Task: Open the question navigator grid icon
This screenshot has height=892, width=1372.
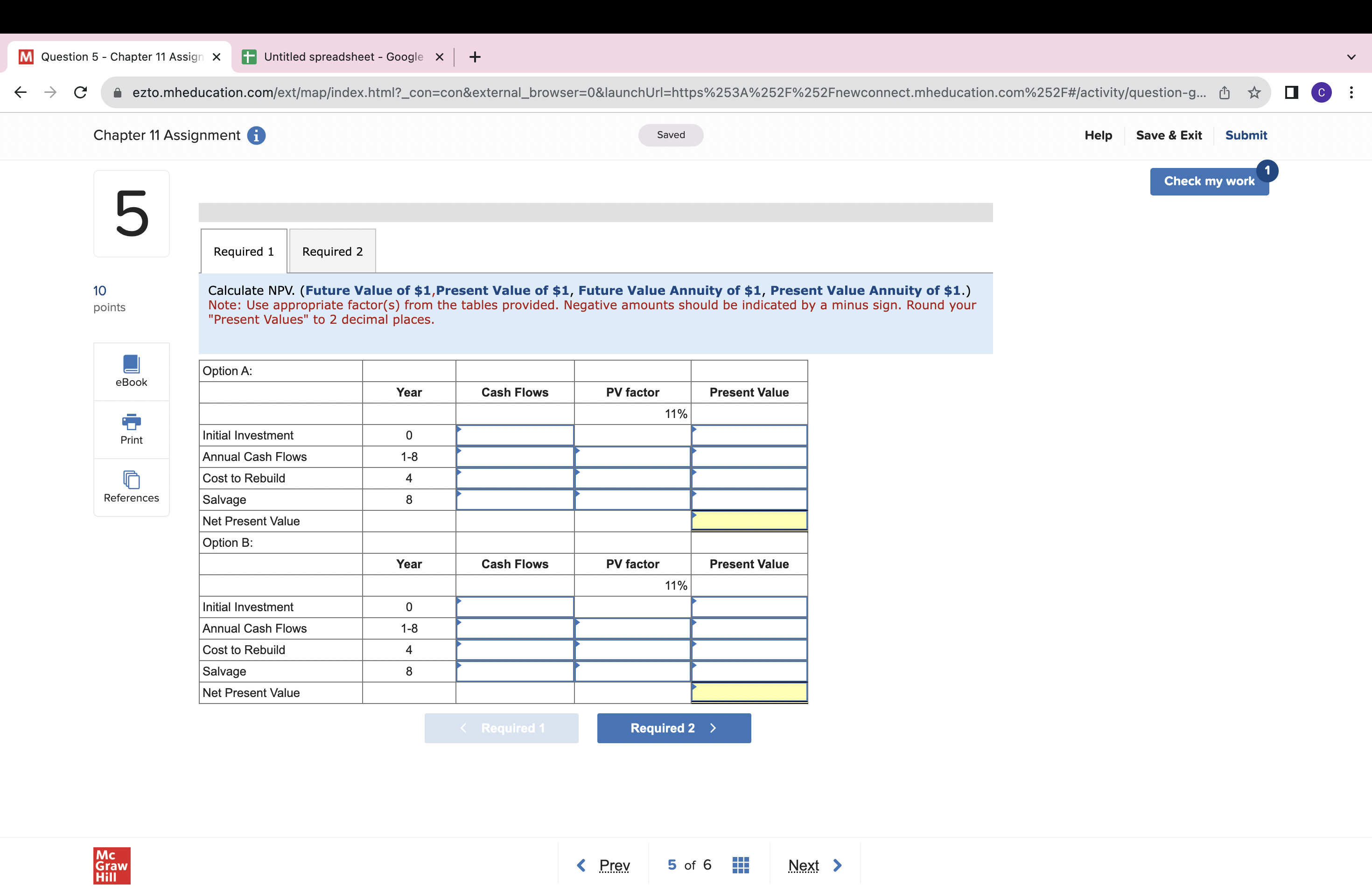Action: tap(741, 864)
